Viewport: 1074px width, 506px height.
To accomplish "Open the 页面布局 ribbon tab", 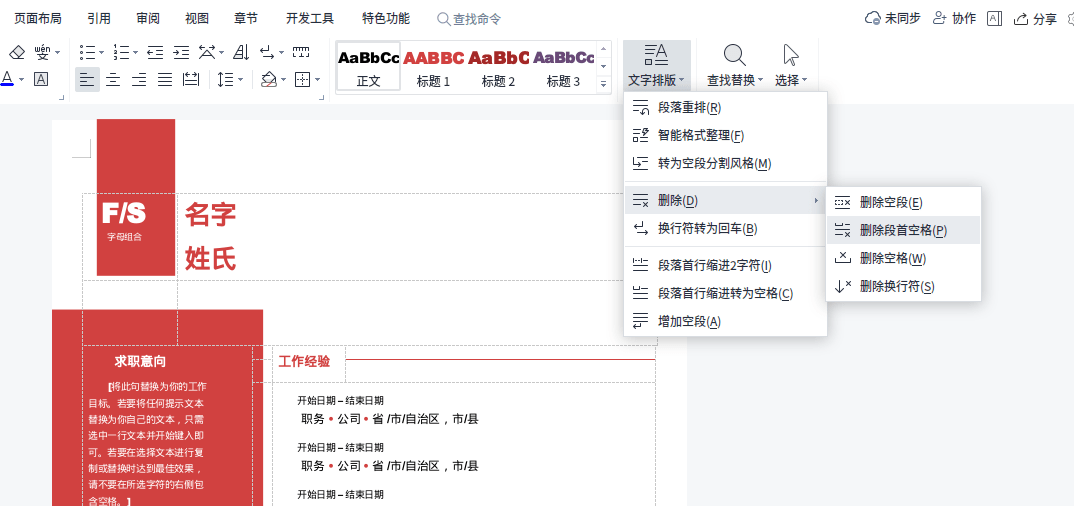I will (38, 18).
